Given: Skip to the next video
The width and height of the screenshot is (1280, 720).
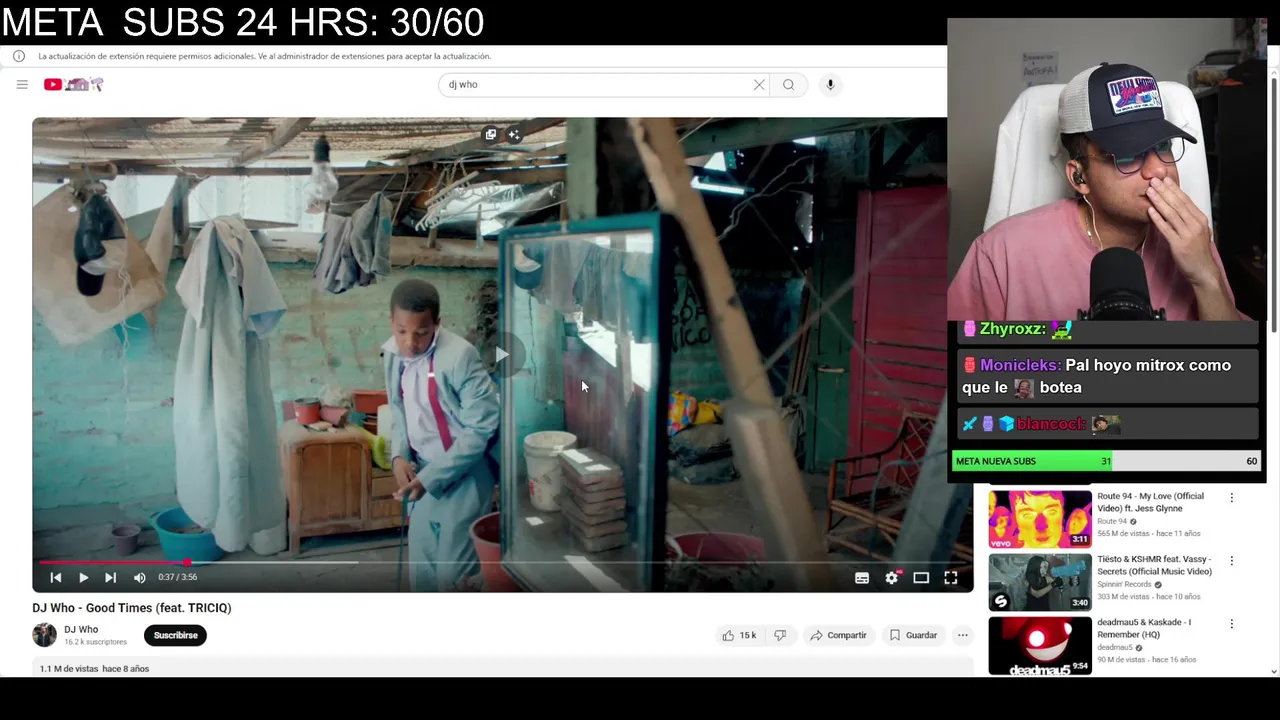Looking at the screenshot, I should (111, 577).
